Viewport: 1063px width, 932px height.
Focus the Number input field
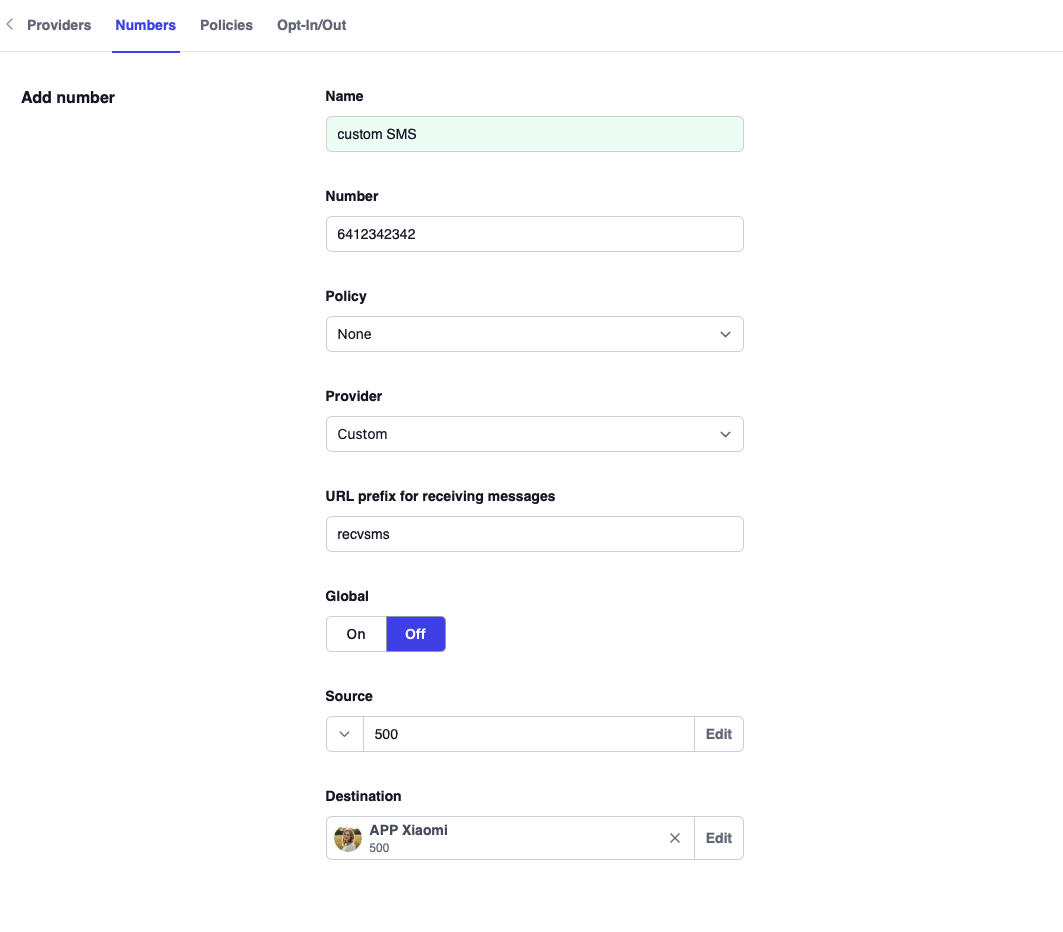(x=534, y=234)
